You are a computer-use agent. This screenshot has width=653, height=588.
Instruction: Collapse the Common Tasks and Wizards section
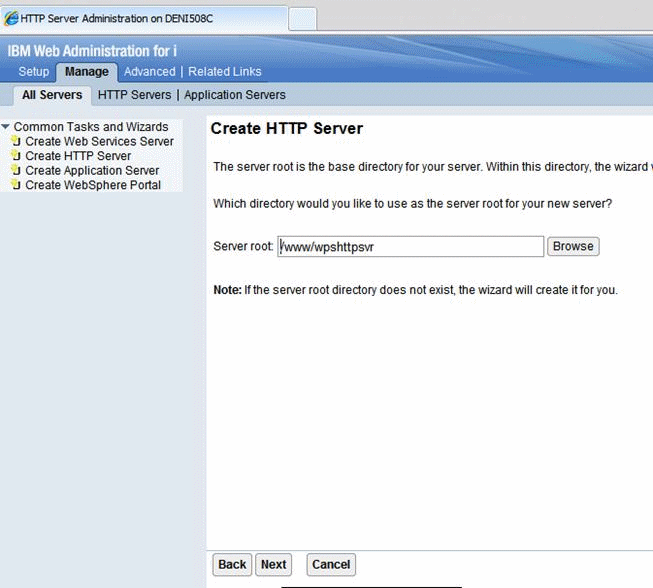coord(5,126)
